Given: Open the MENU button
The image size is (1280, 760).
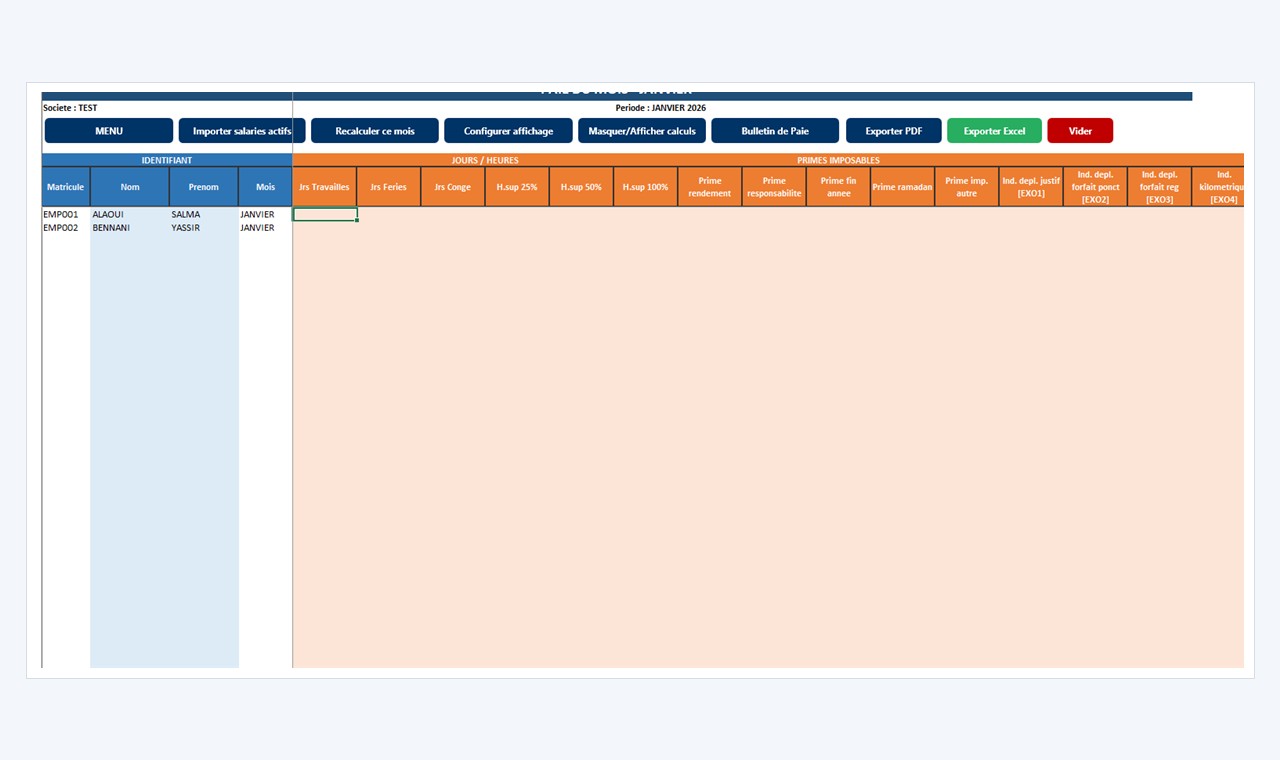Looking at the screenshot, I should pyautogui.click(x=109, y=131).
